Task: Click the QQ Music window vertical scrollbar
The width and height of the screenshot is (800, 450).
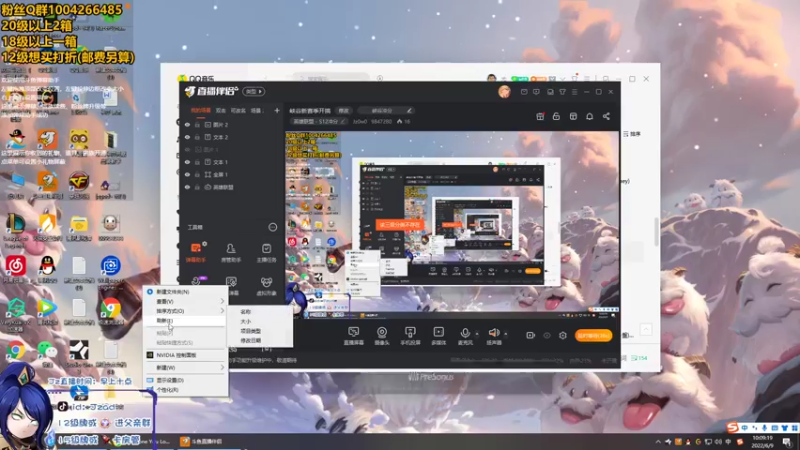Action: (656, 231)
